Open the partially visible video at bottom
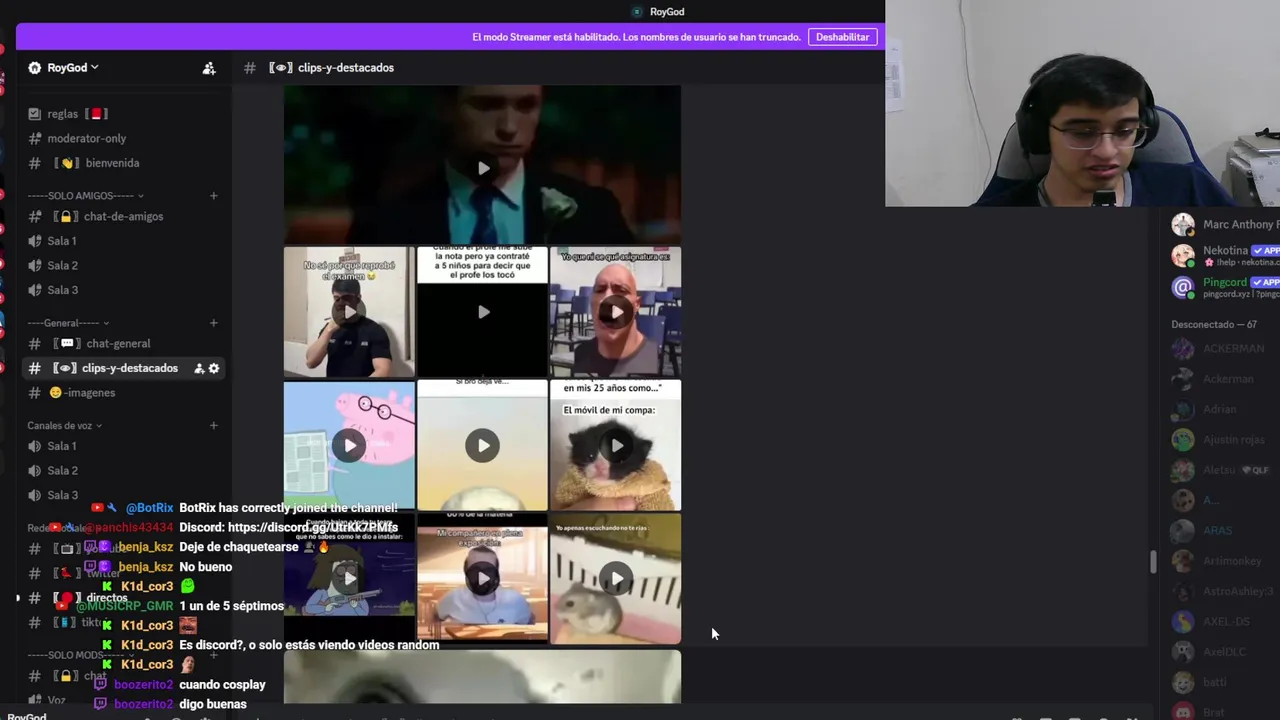Screen dimensions: 1280x720 [483, 677]
